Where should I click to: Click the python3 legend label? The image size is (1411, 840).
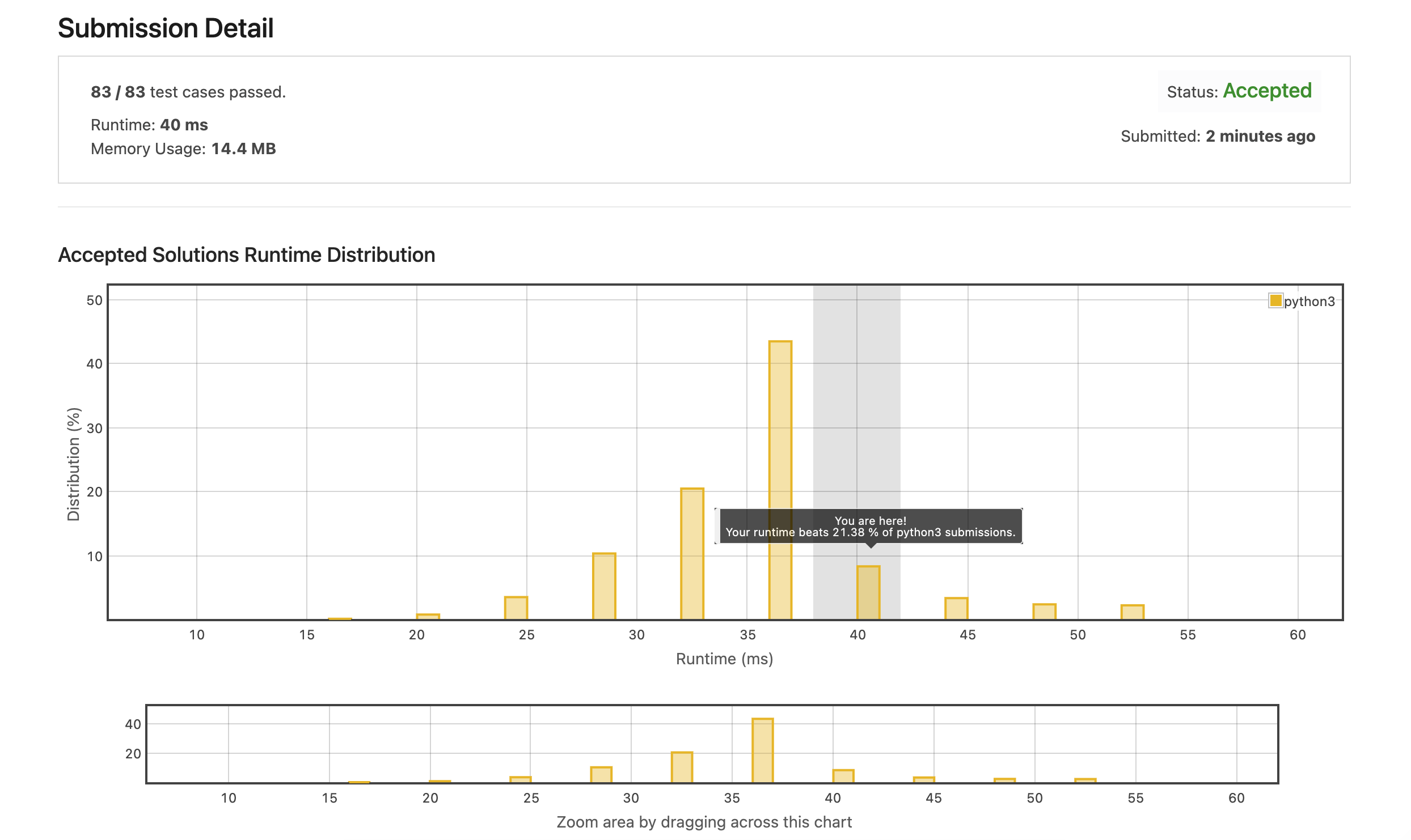pyautogui.click(x=1309, y=302)
